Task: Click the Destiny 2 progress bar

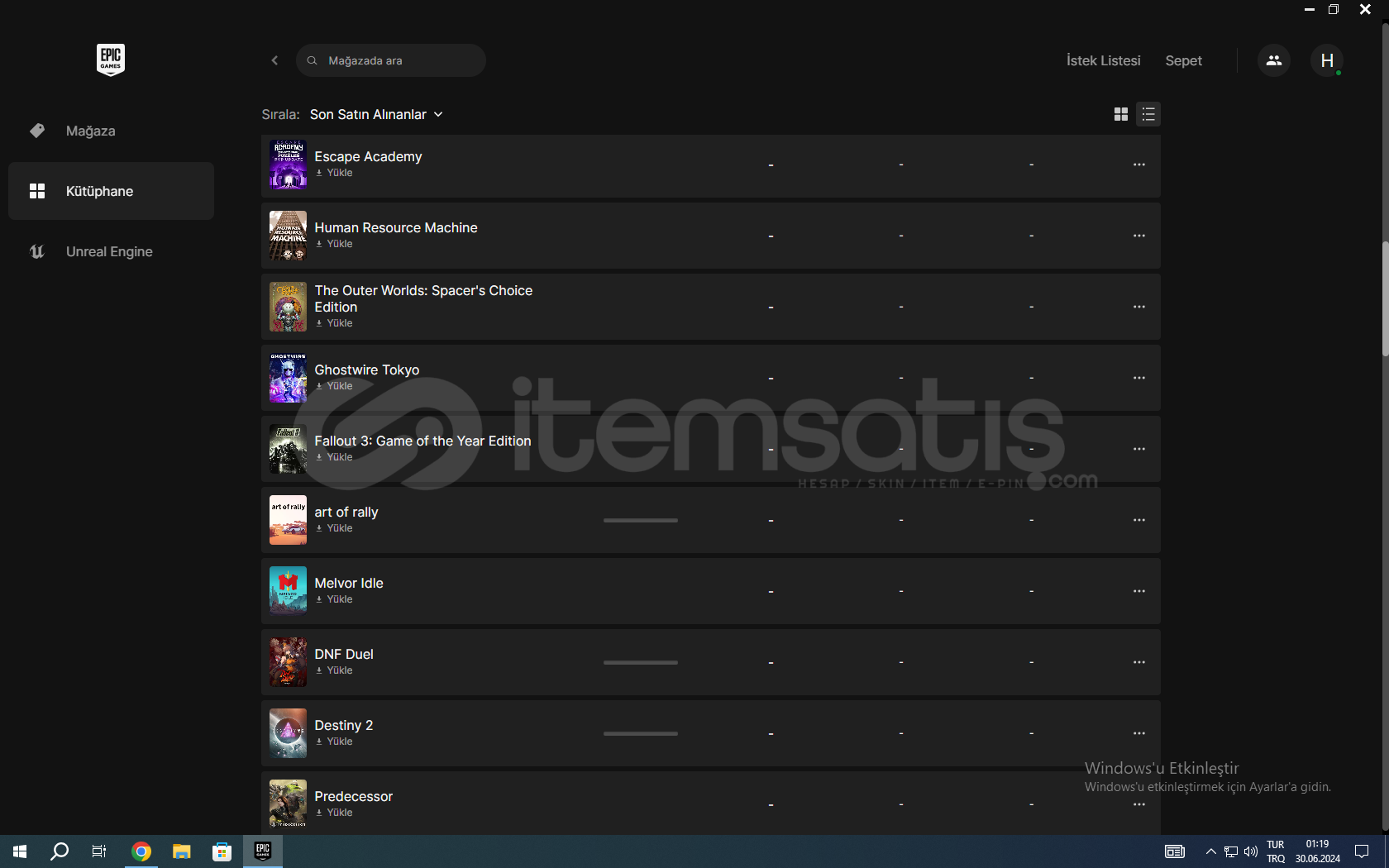Action: 641,733
